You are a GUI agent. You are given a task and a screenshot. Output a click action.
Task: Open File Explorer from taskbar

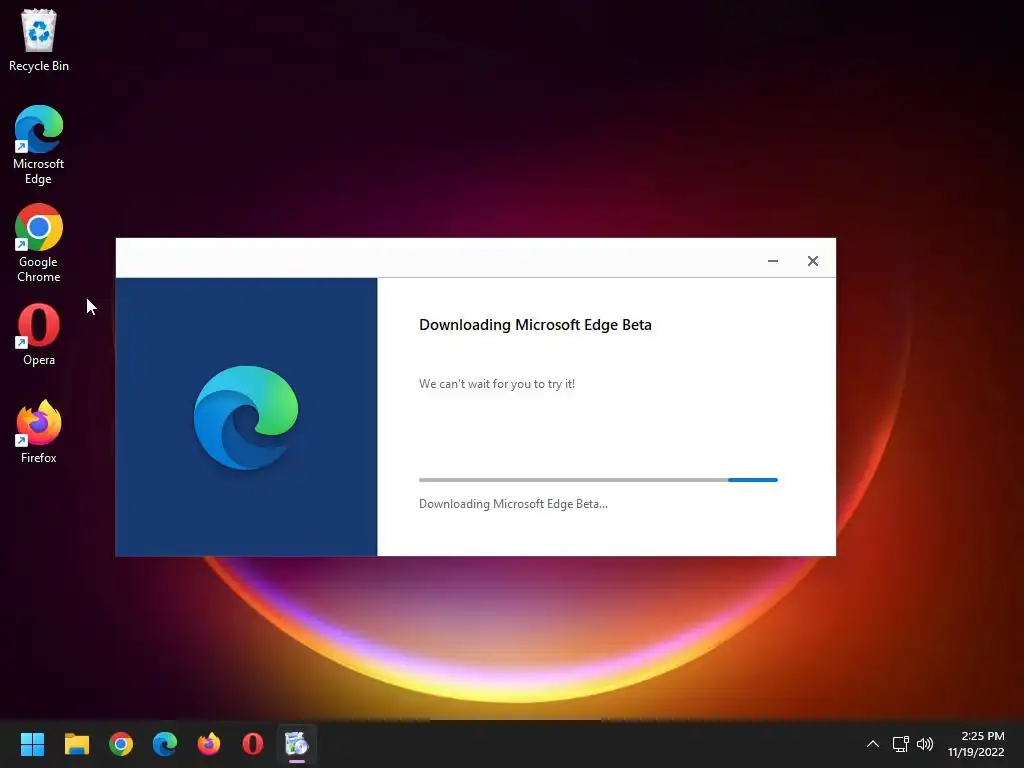(76, 744)
